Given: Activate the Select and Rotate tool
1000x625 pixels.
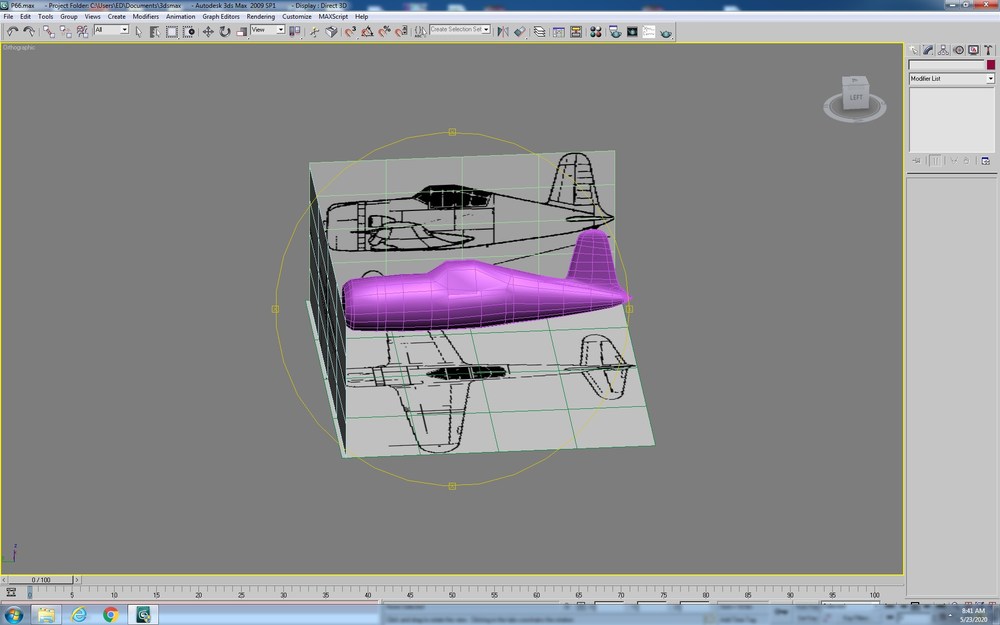Looking at the screenshot, I should pos(224,31).
